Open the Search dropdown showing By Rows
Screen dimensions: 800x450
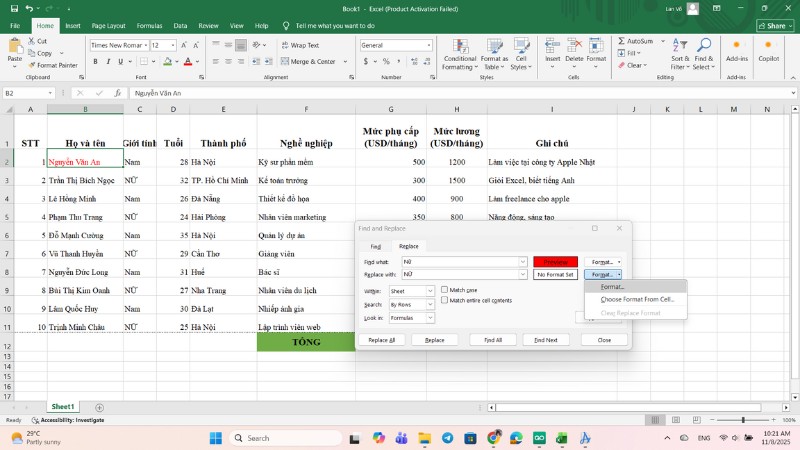tap(431, 304)
